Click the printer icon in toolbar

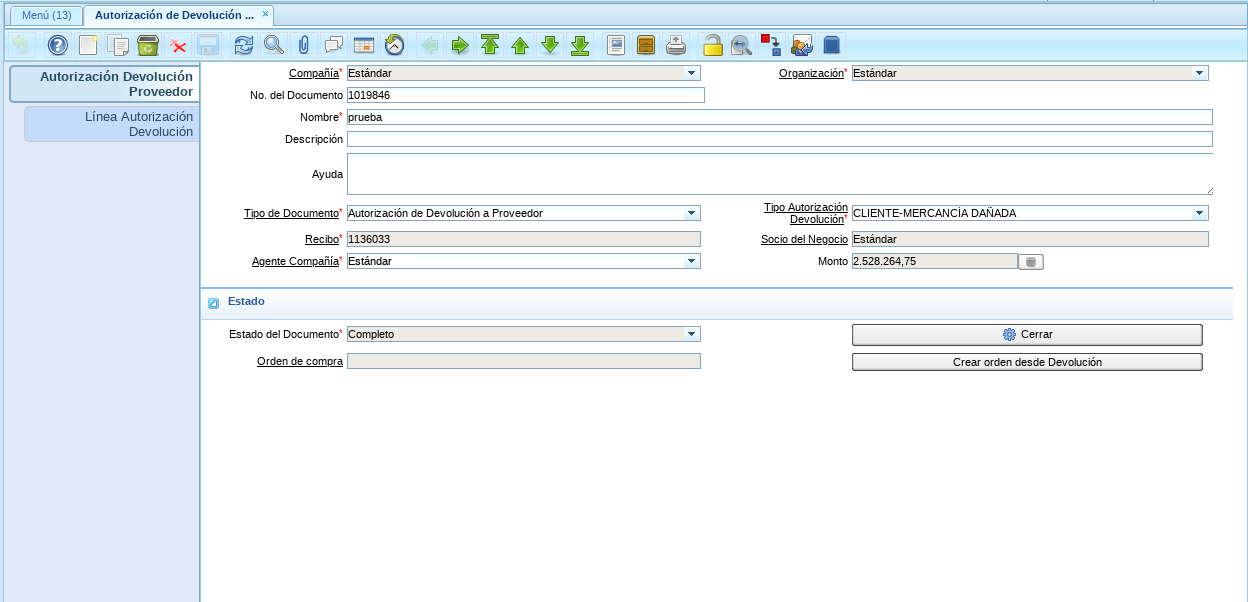(676, 45)
